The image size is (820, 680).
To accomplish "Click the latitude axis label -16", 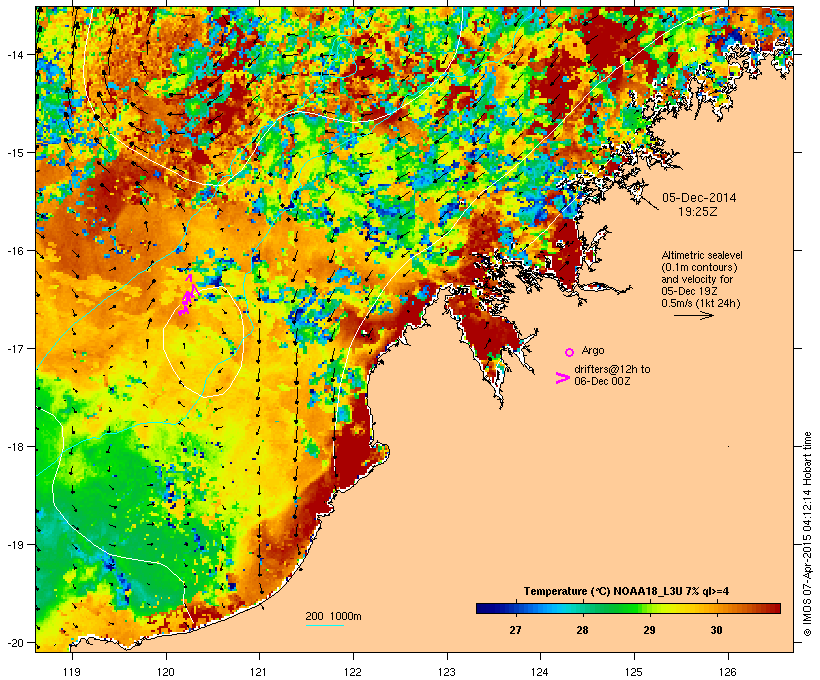I will coord(15,251).
